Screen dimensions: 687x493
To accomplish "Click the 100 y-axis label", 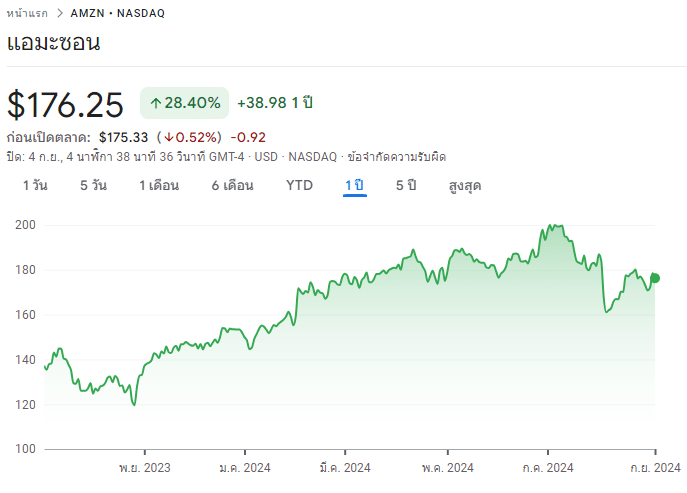I will pyautogui.click(x=25, y=449).
